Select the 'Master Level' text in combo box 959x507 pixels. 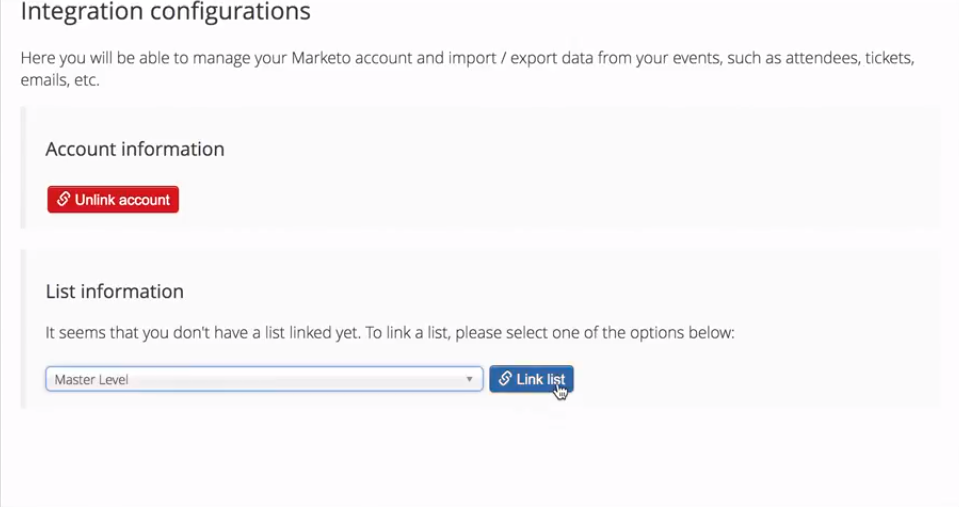[92, 380]
